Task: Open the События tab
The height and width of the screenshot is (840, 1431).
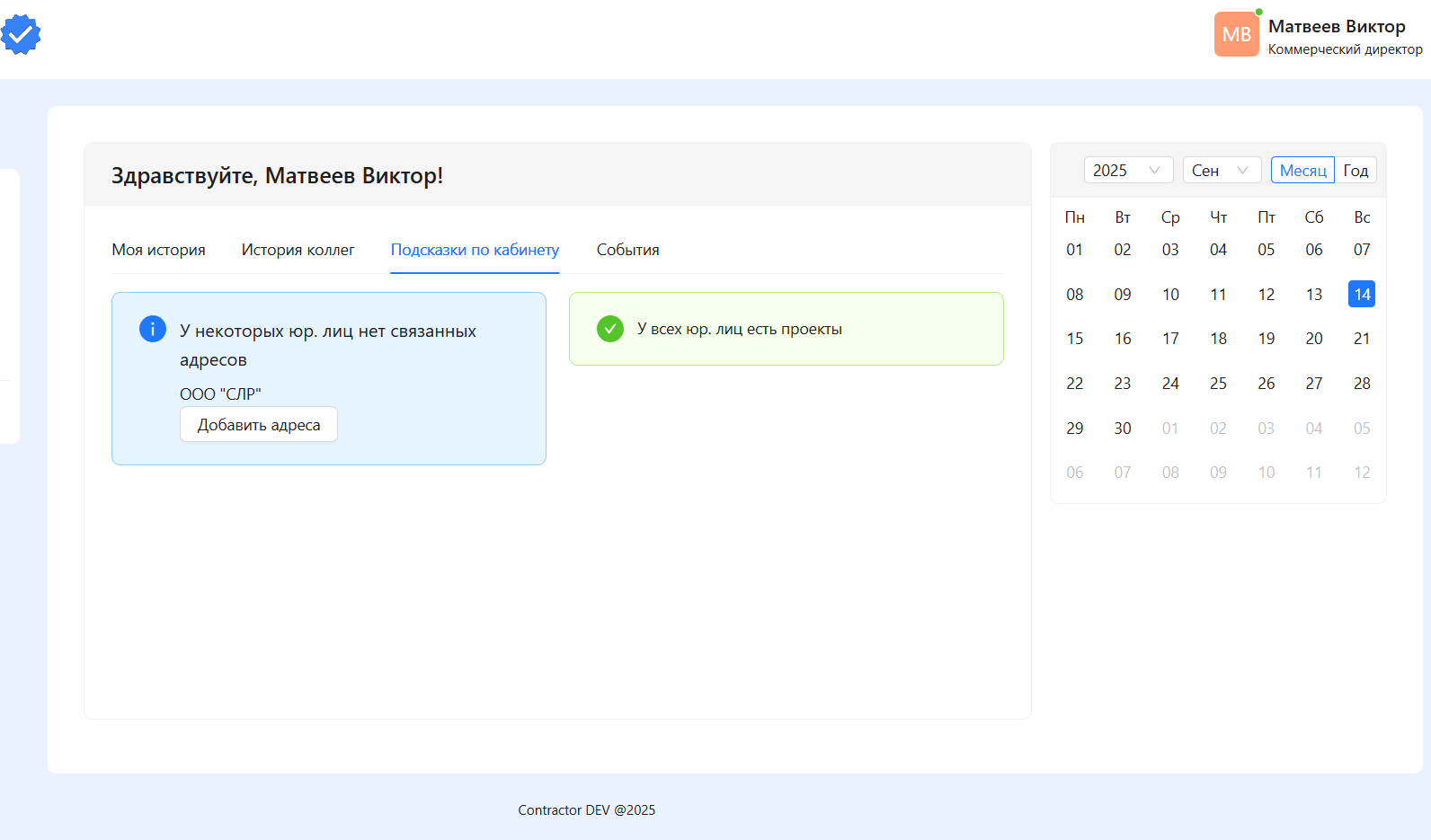Action: click(x=627, y=250)
